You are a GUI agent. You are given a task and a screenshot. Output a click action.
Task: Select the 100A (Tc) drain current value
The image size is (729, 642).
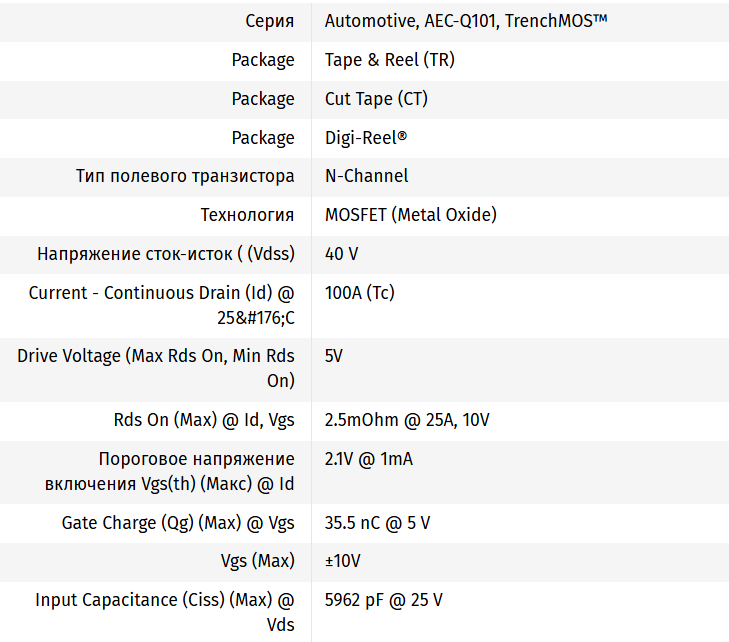[360, 293]
